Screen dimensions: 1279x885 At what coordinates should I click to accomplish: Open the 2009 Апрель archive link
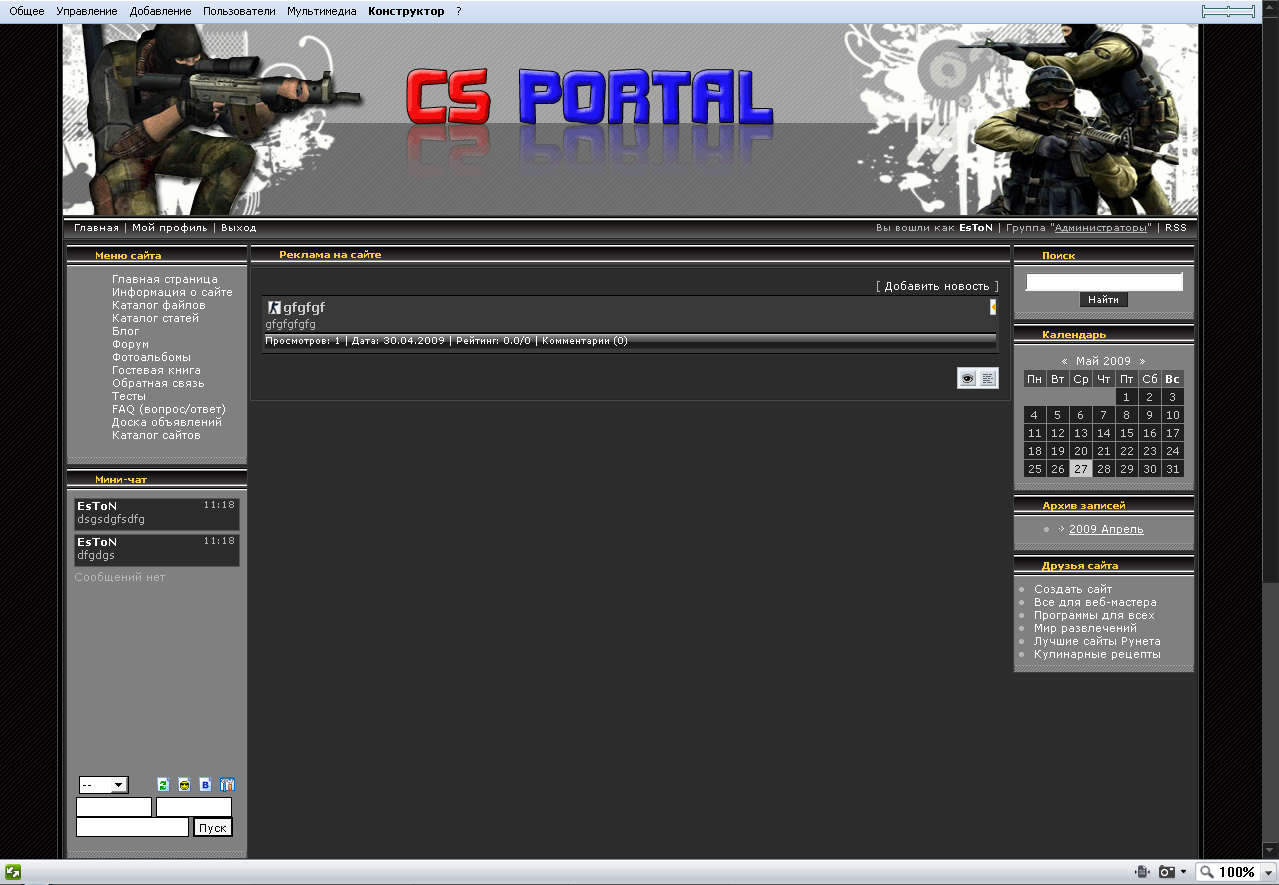pyautogui.click(x=1106, y=530)
